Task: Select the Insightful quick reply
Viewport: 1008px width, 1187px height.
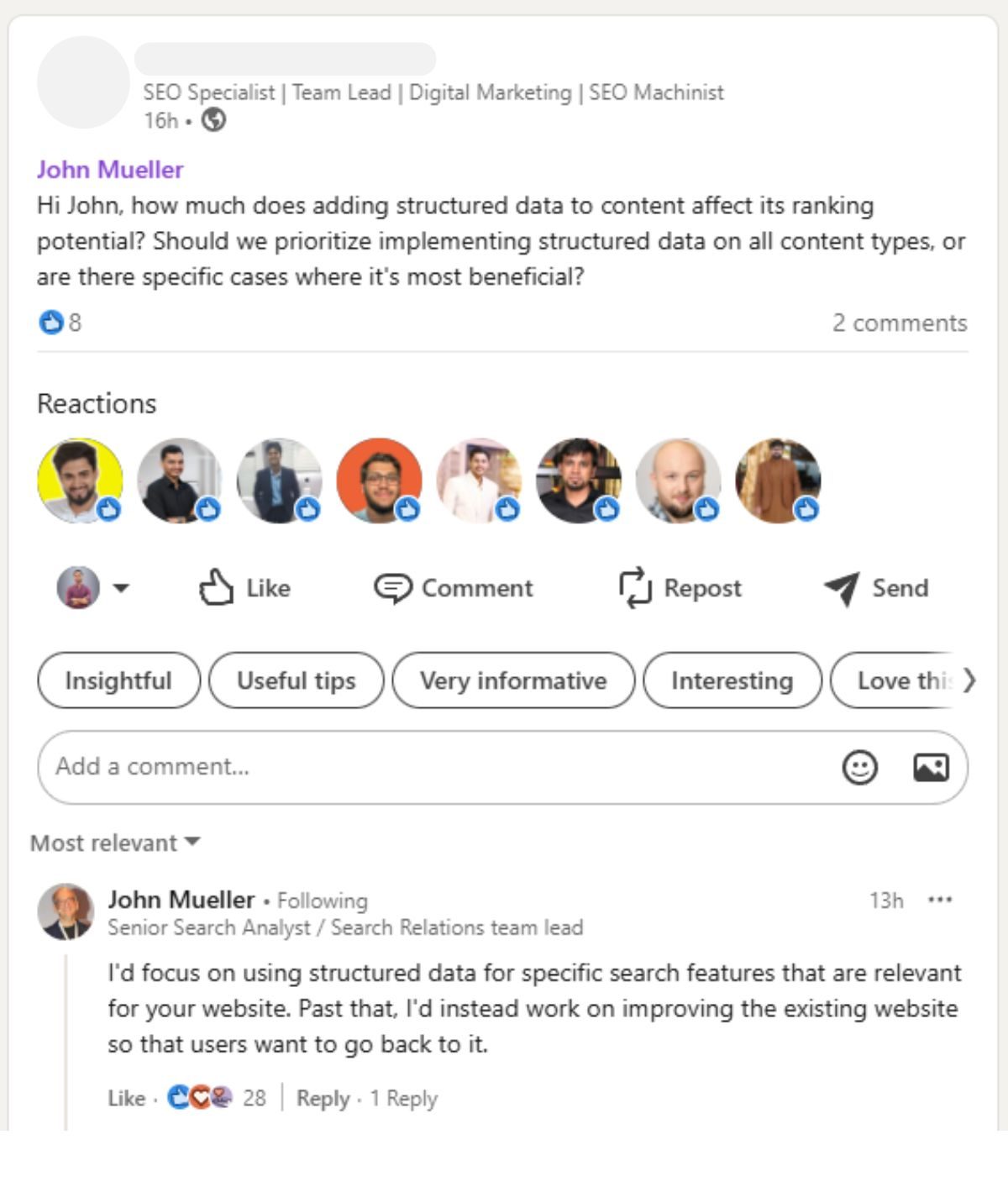Action: tap(118, 680)
